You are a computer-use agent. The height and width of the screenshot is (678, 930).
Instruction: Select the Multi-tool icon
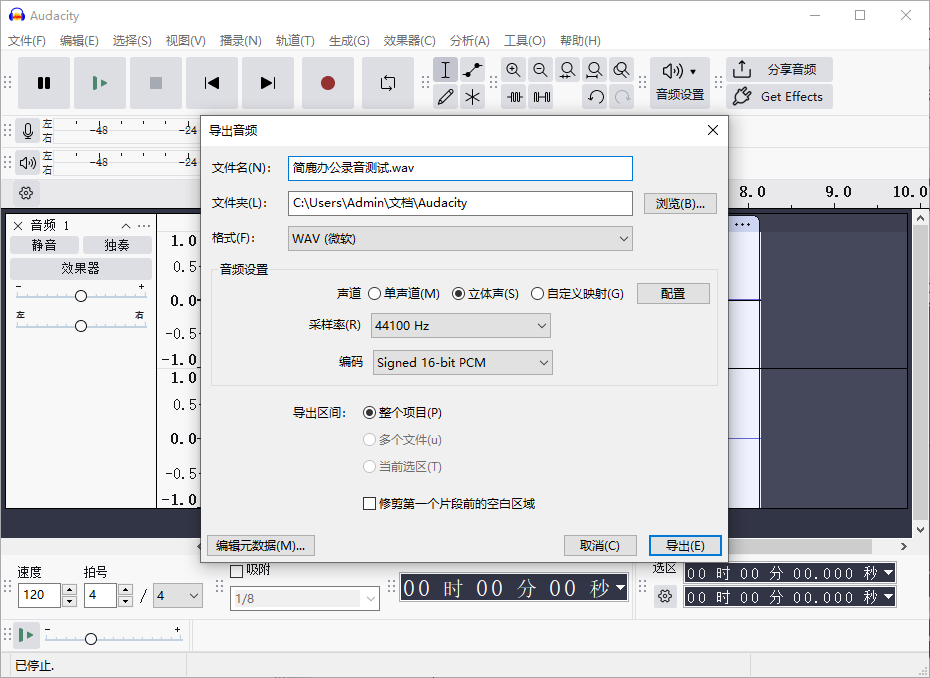[x=472, y=96]
